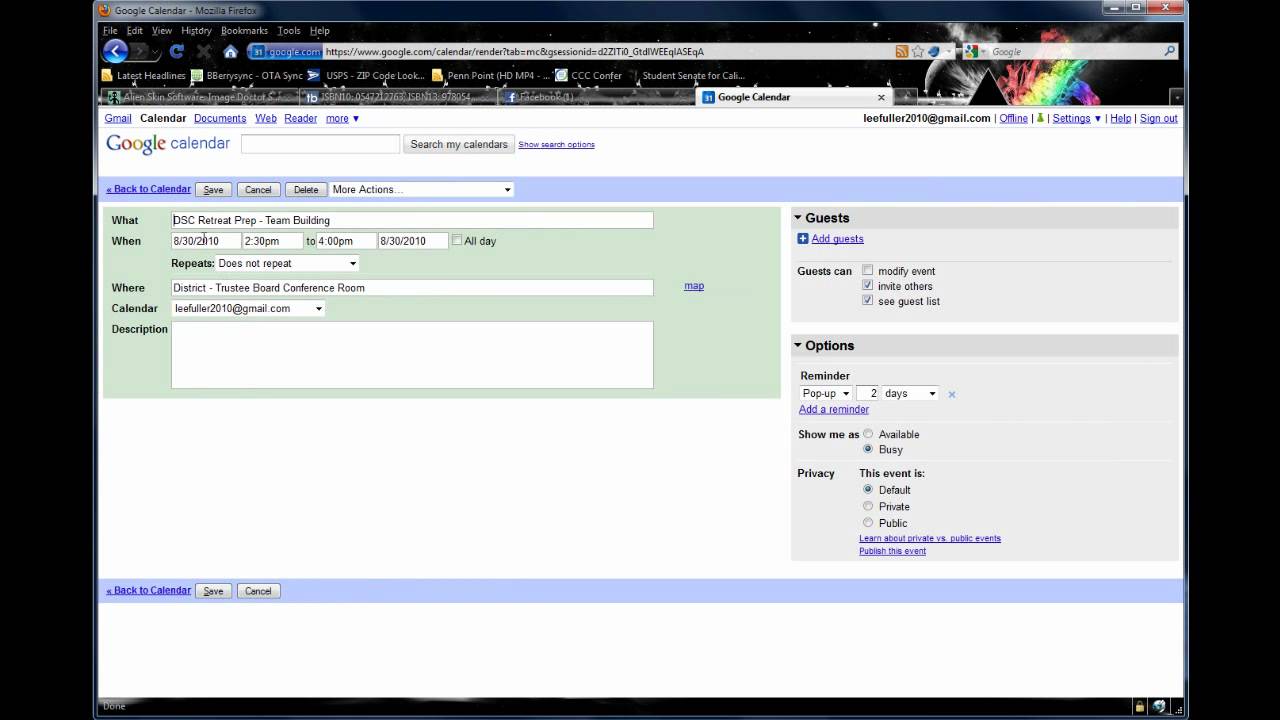Image resolution: width=1280 pixels, height=720 pixels.
Task: Click the search magnifier icon in search box
Action: [x=1170, y=51]
